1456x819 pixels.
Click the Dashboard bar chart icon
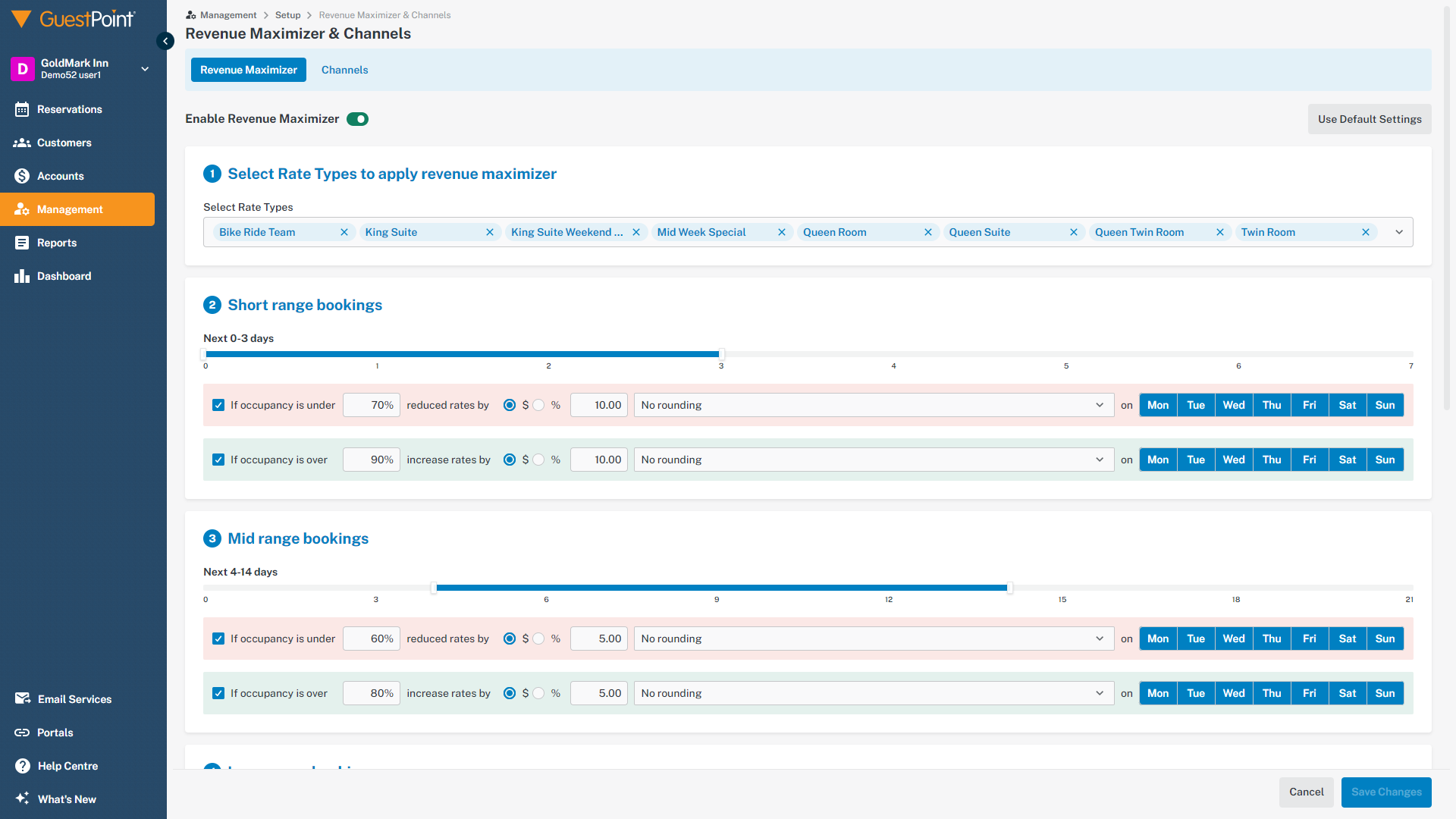coord(22,276)
